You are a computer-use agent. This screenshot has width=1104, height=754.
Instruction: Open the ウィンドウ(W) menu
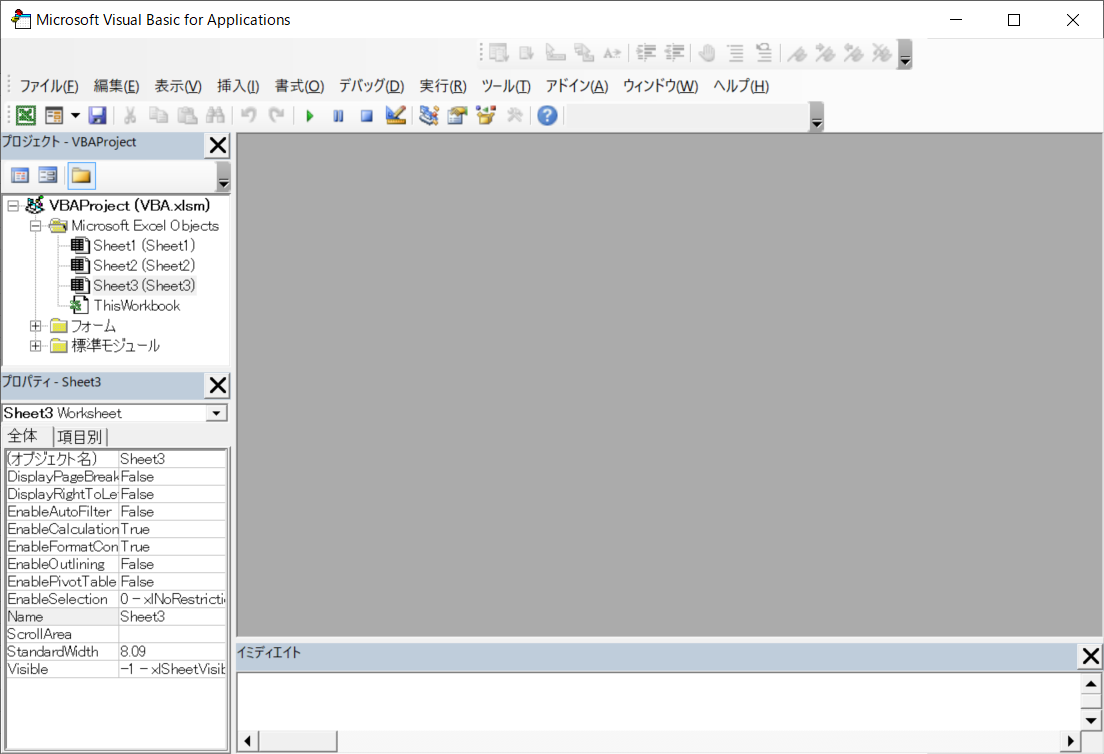660,86
